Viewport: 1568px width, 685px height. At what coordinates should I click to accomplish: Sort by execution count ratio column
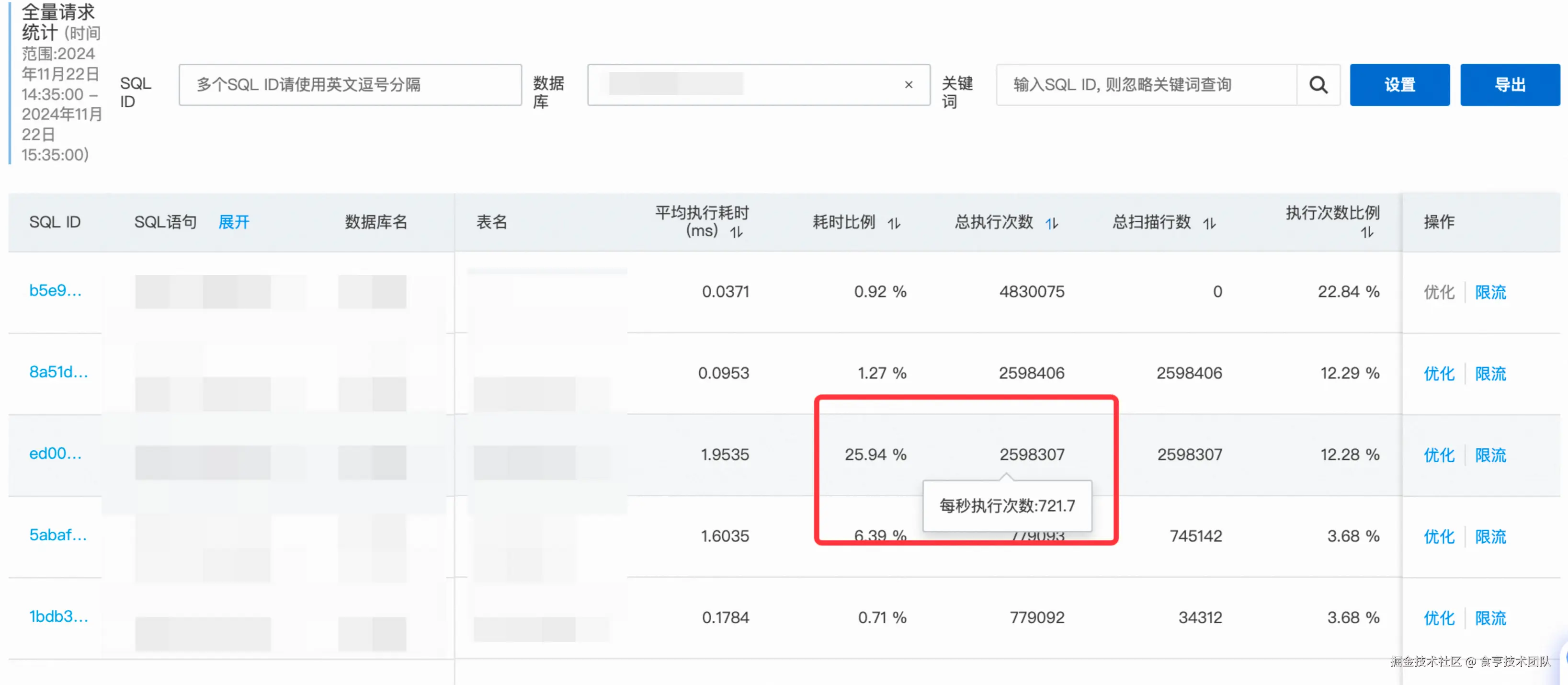[1367, 232]
